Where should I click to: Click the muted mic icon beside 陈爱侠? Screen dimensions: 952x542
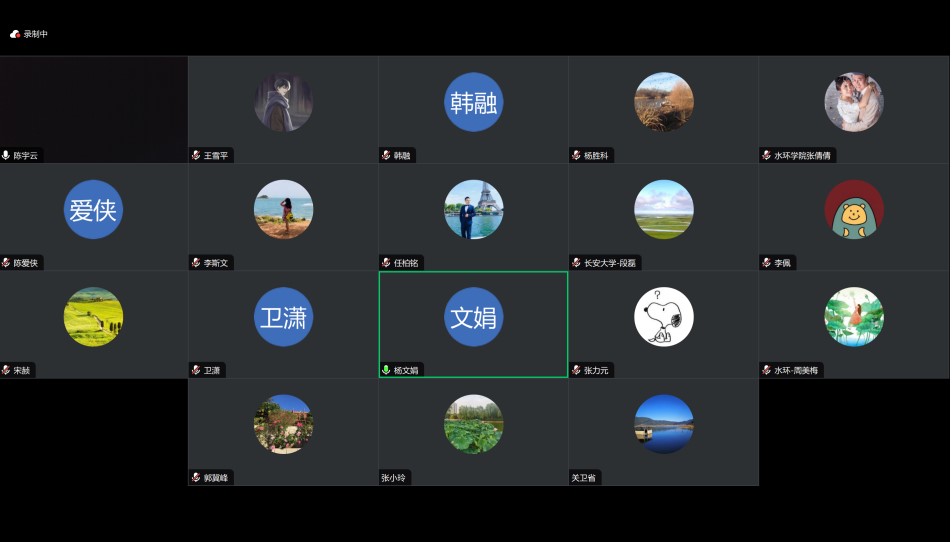[x=6, y=263]
